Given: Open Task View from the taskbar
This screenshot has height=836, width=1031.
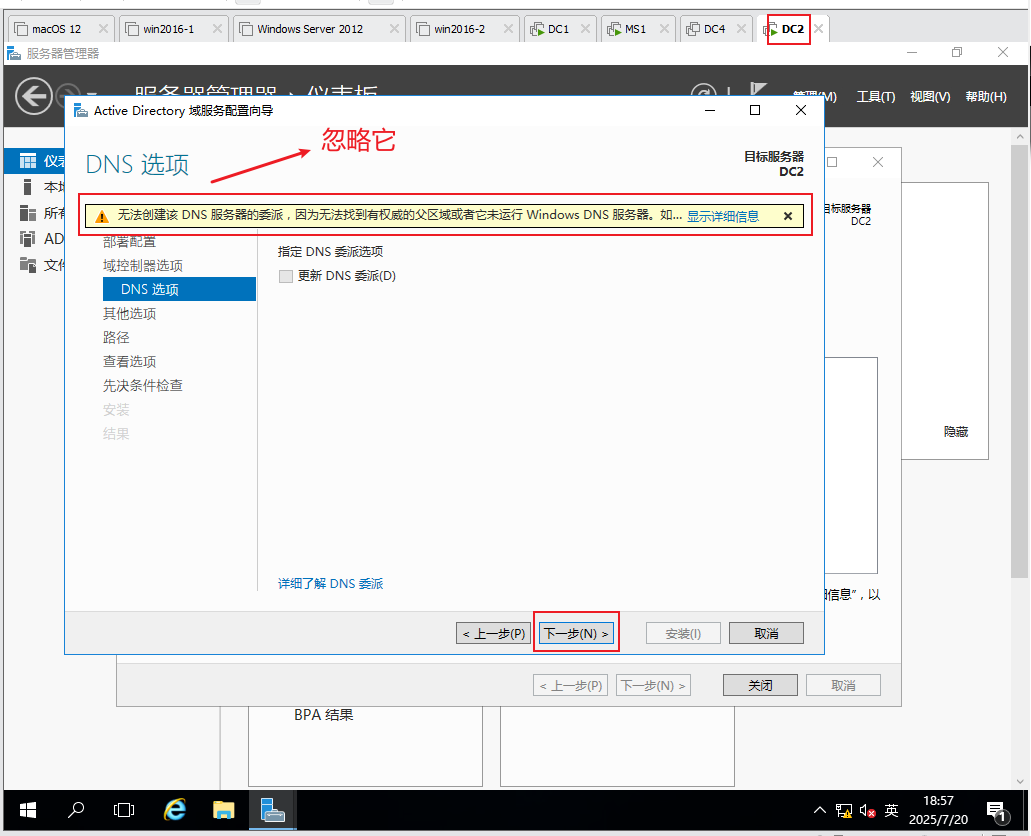Looking at the screenshot, I should click(124, 810).
